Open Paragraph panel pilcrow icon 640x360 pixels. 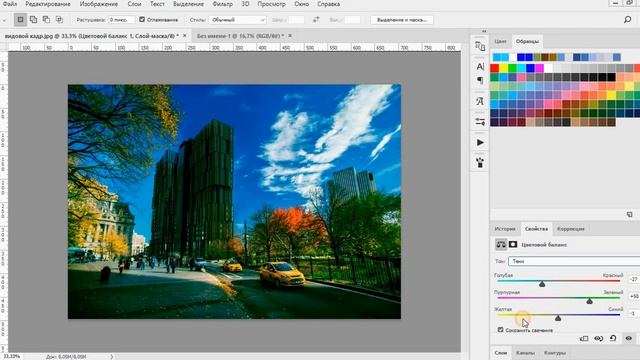point(480,80)
